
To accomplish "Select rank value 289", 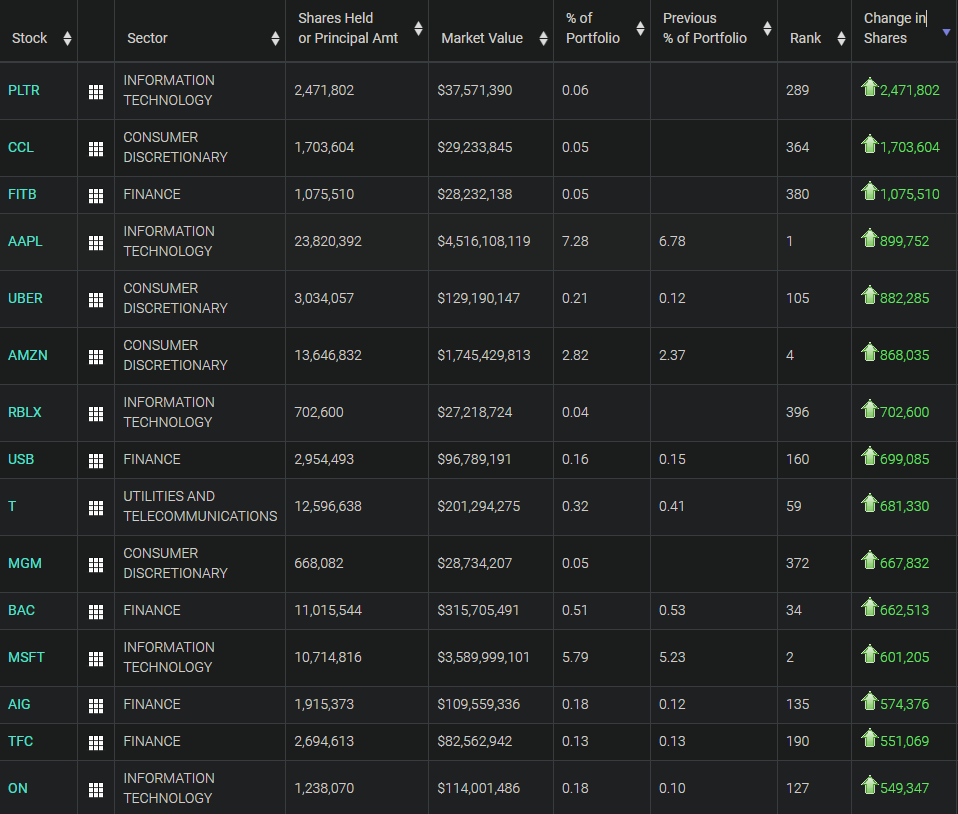I will (x=797, y=90).
